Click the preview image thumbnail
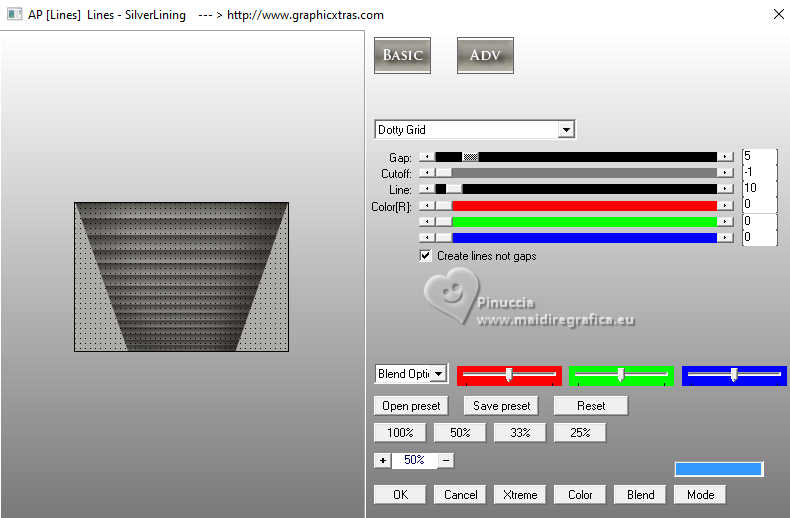790x518 pixels. pyautogui.click(x=181, y=277)
